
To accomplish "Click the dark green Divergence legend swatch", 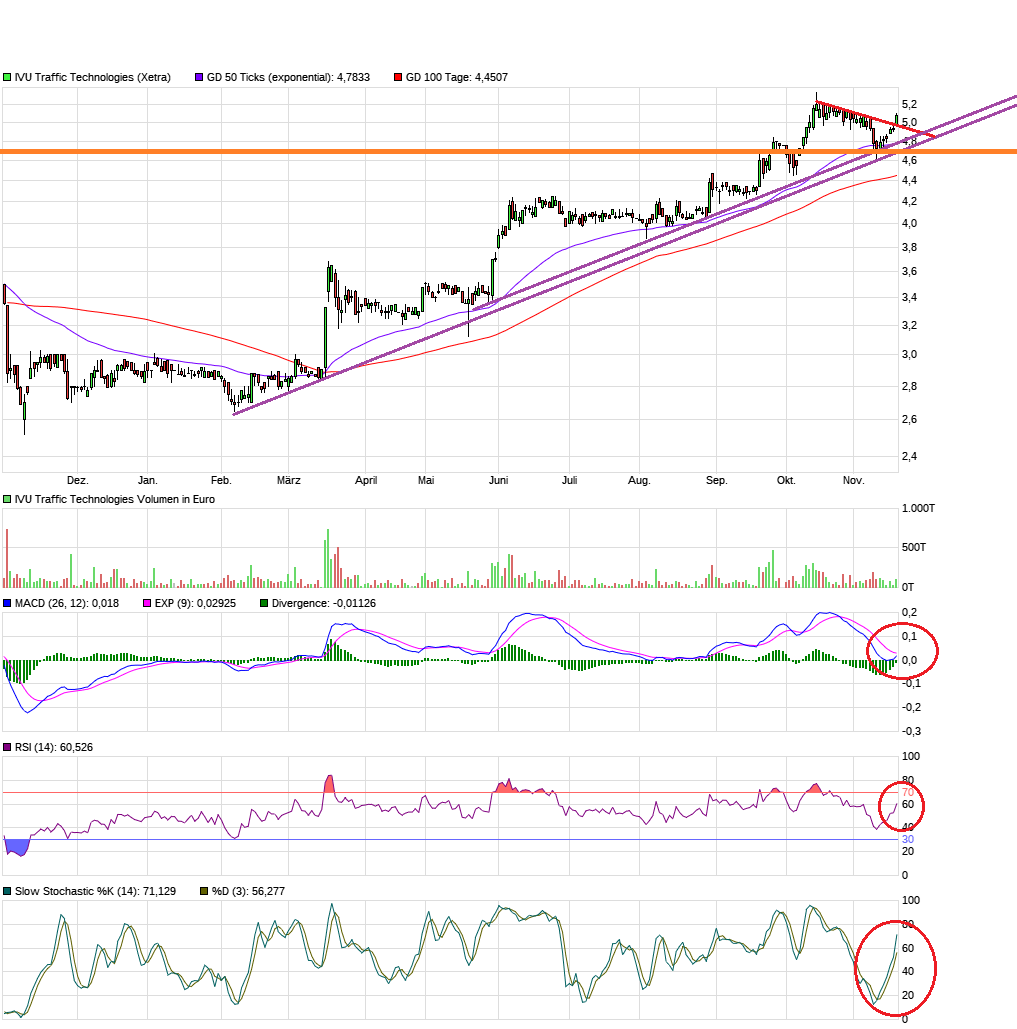I will (264, 603).
